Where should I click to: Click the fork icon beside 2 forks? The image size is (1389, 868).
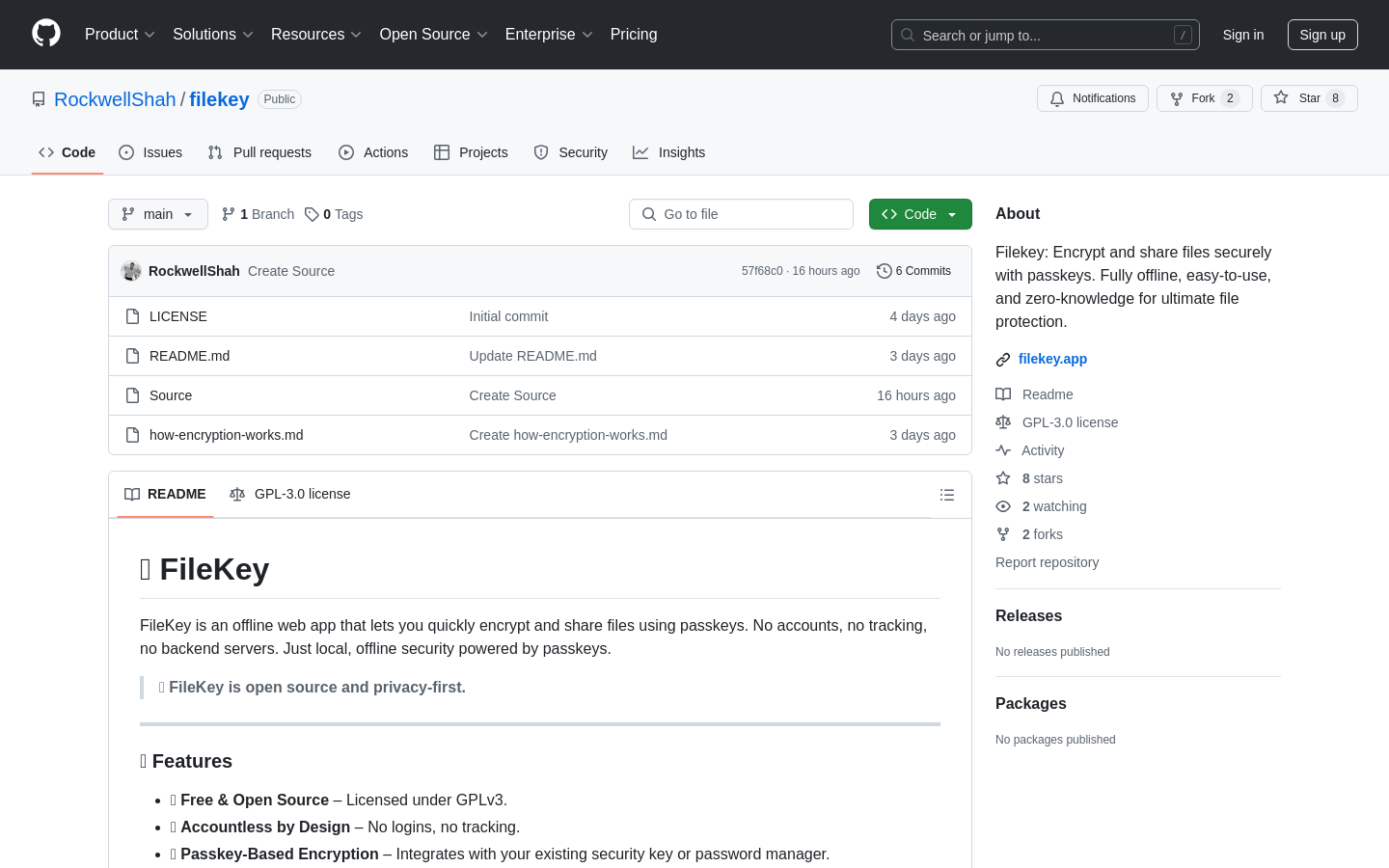point(1003,534)
